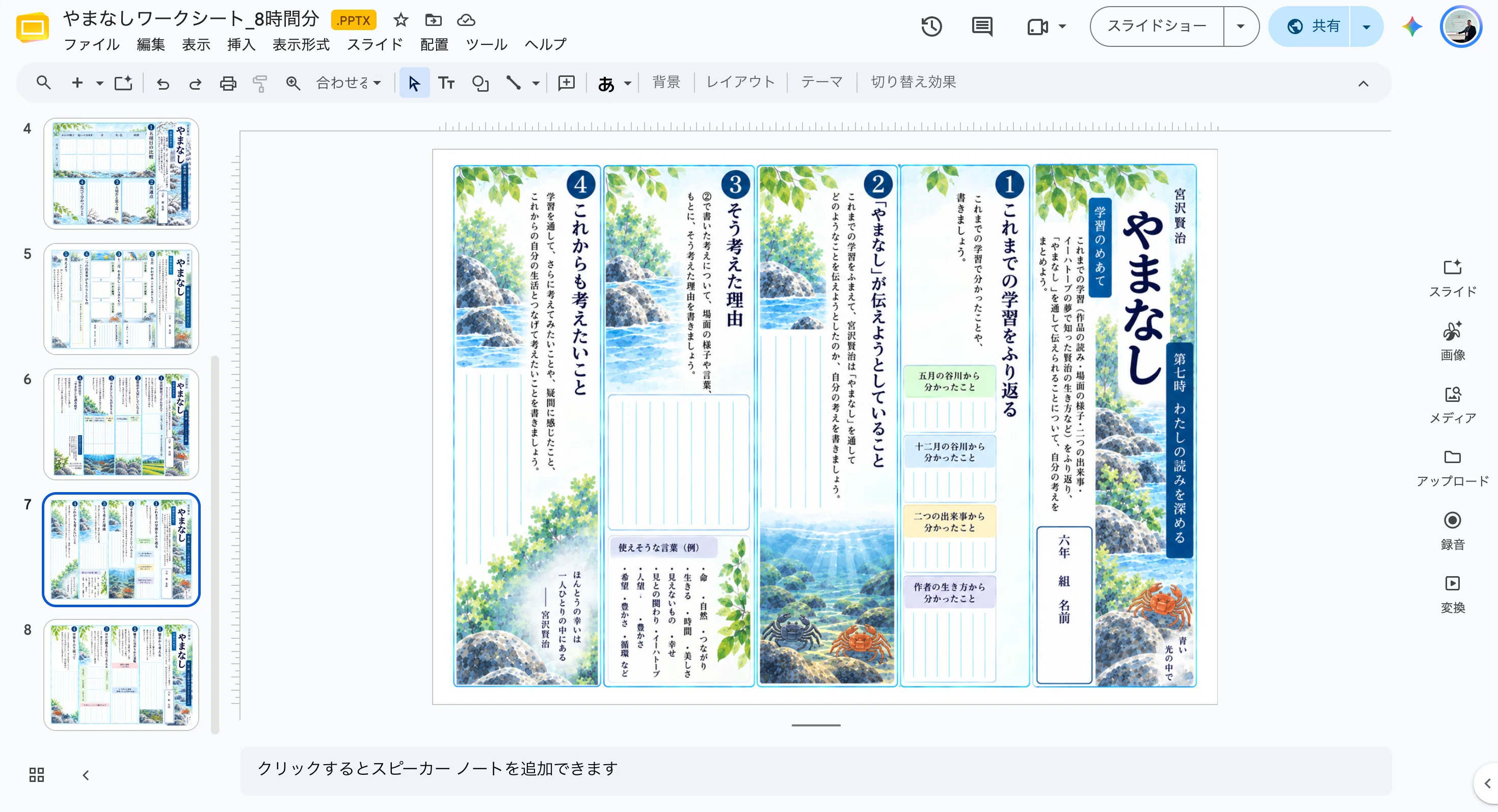Open the line type dropdown arrow

(x=536, y=83)
